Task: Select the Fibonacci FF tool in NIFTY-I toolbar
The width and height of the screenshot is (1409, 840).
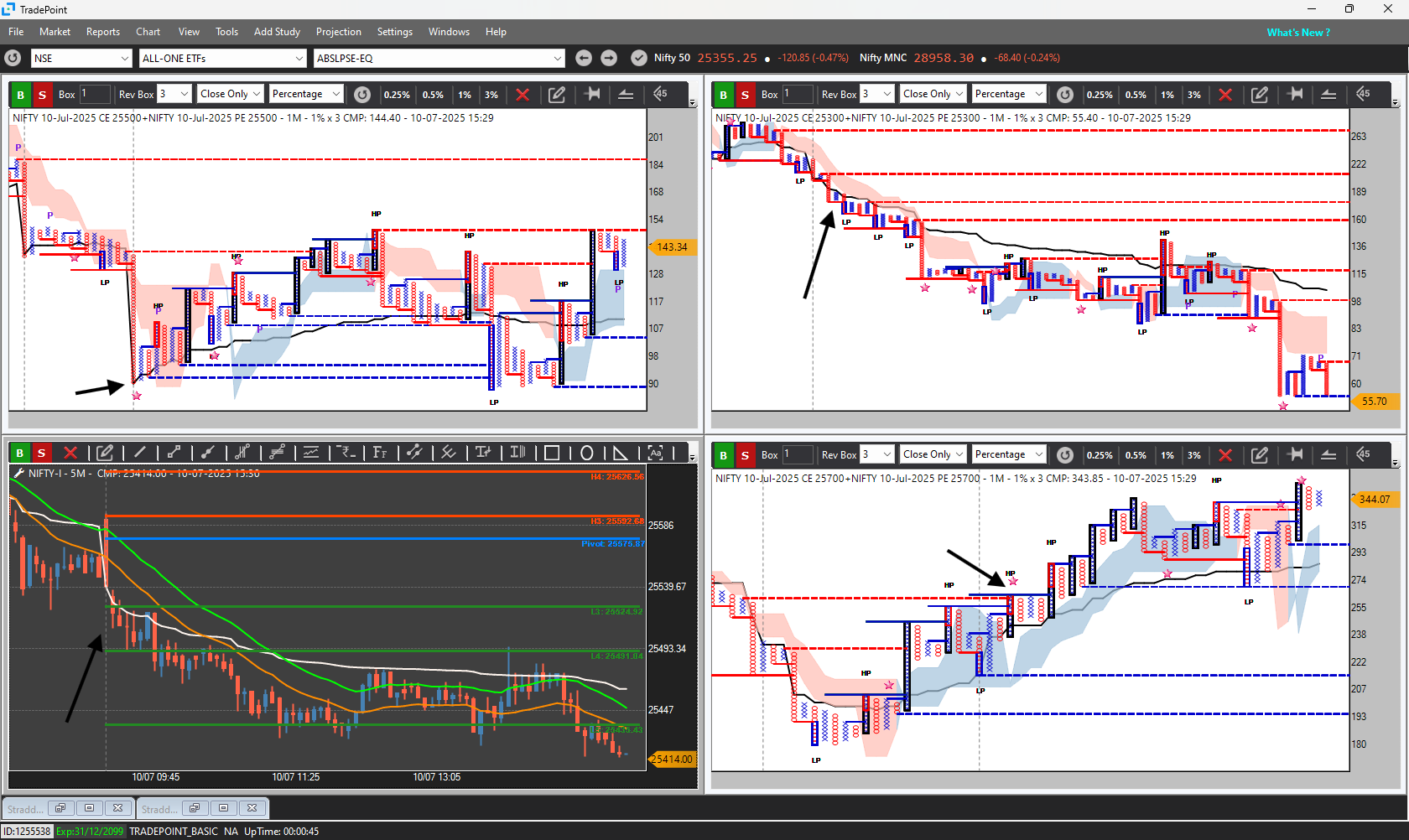Action: [x=380, y=453]
